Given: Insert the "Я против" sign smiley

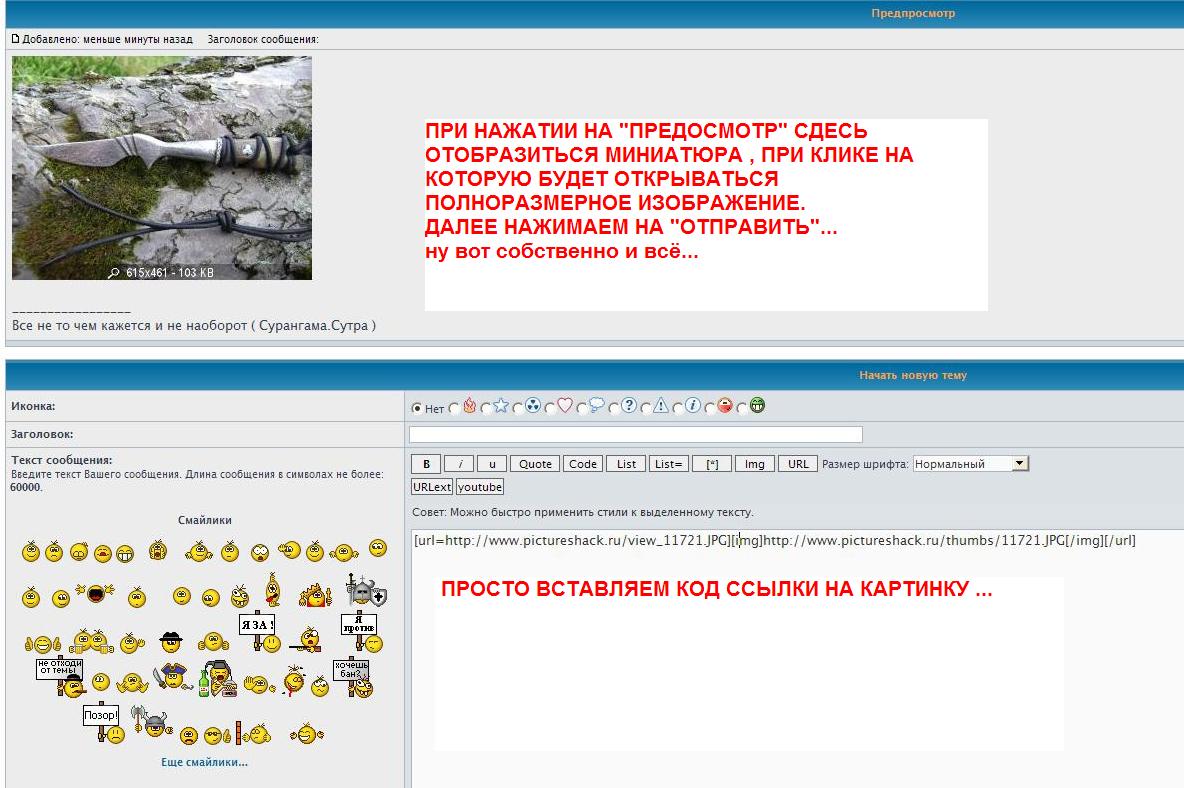Looking at the screenshot, I should [x=362, y=632].
